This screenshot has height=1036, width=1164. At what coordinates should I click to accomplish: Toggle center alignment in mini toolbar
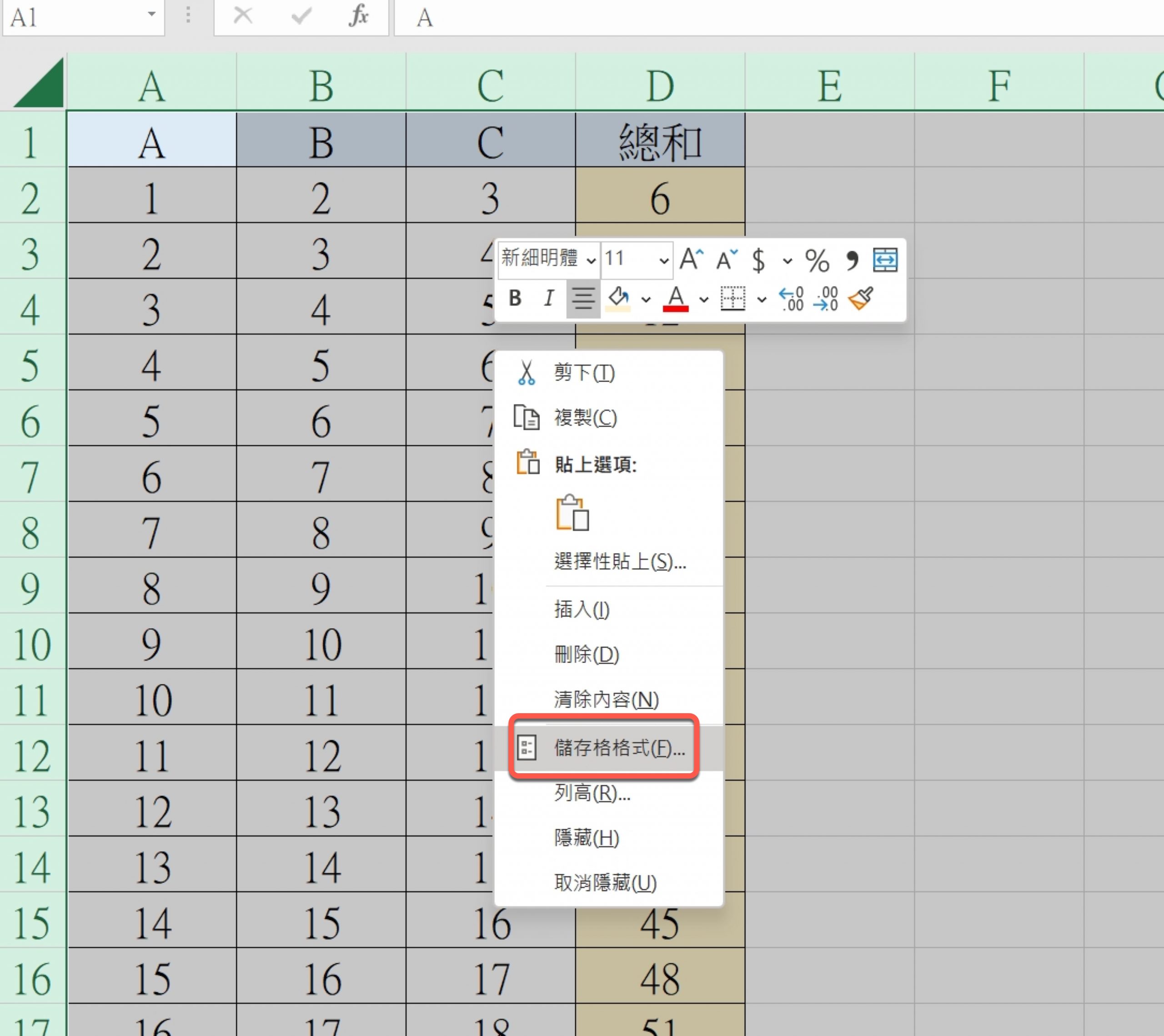(583, 298)
